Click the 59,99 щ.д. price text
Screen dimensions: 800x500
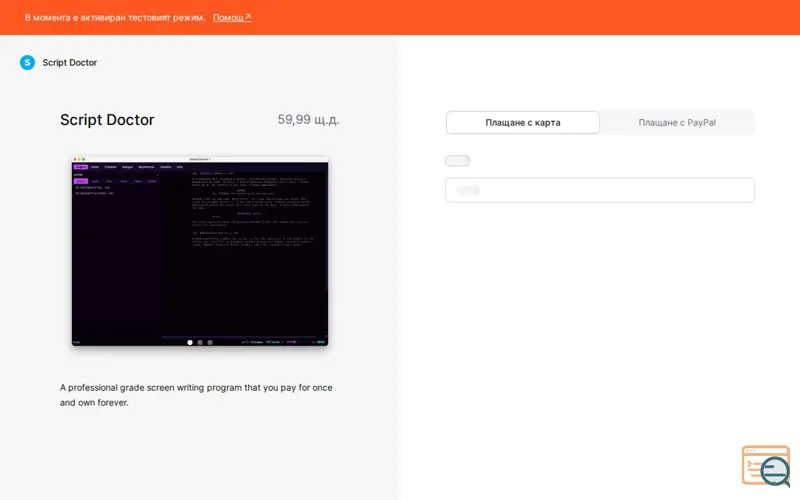(308, 119)
